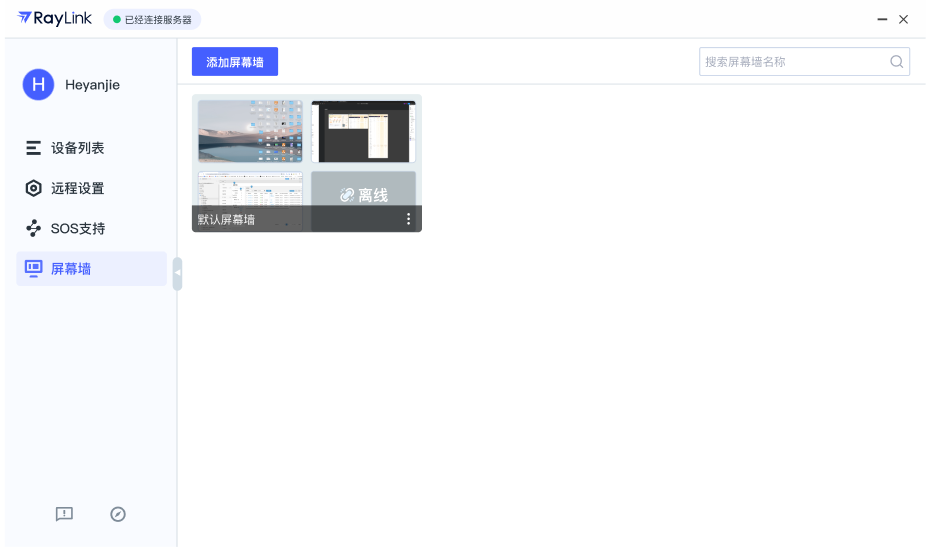Screen dimensions: 929x552
Task: Select 屏幕墙 screen wall menu item
Action: pos(91,269)
